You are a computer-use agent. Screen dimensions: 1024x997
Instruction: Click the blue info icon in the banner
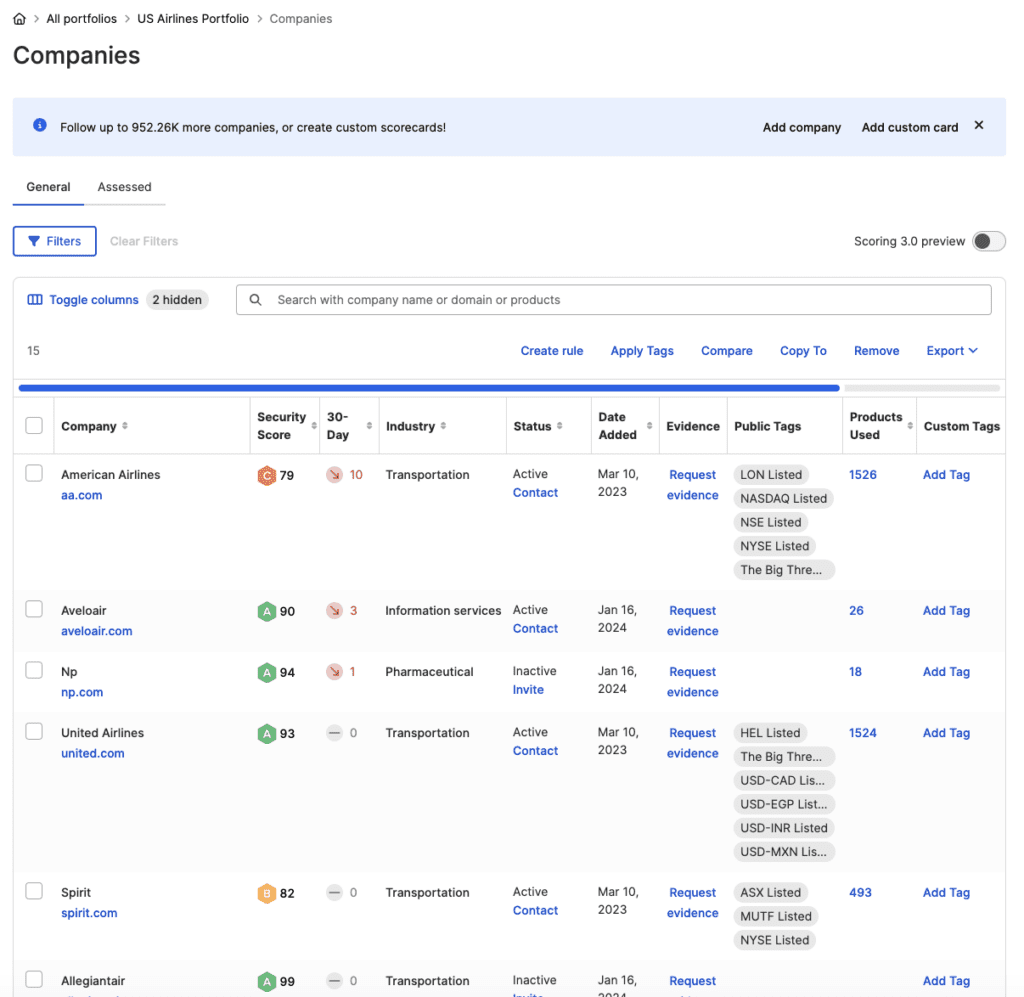coord(40,125)
